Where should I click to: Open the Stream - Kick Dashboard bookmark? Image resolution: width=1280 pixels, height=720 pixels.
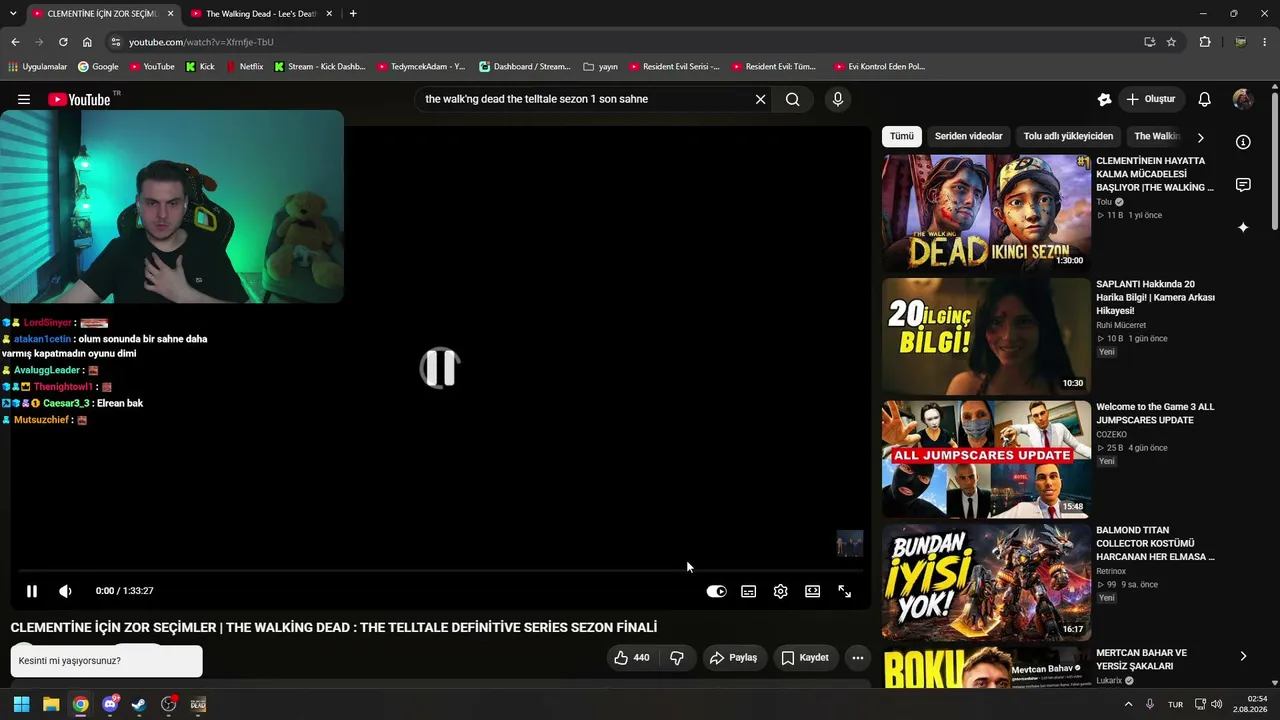(x=320, y=67)
